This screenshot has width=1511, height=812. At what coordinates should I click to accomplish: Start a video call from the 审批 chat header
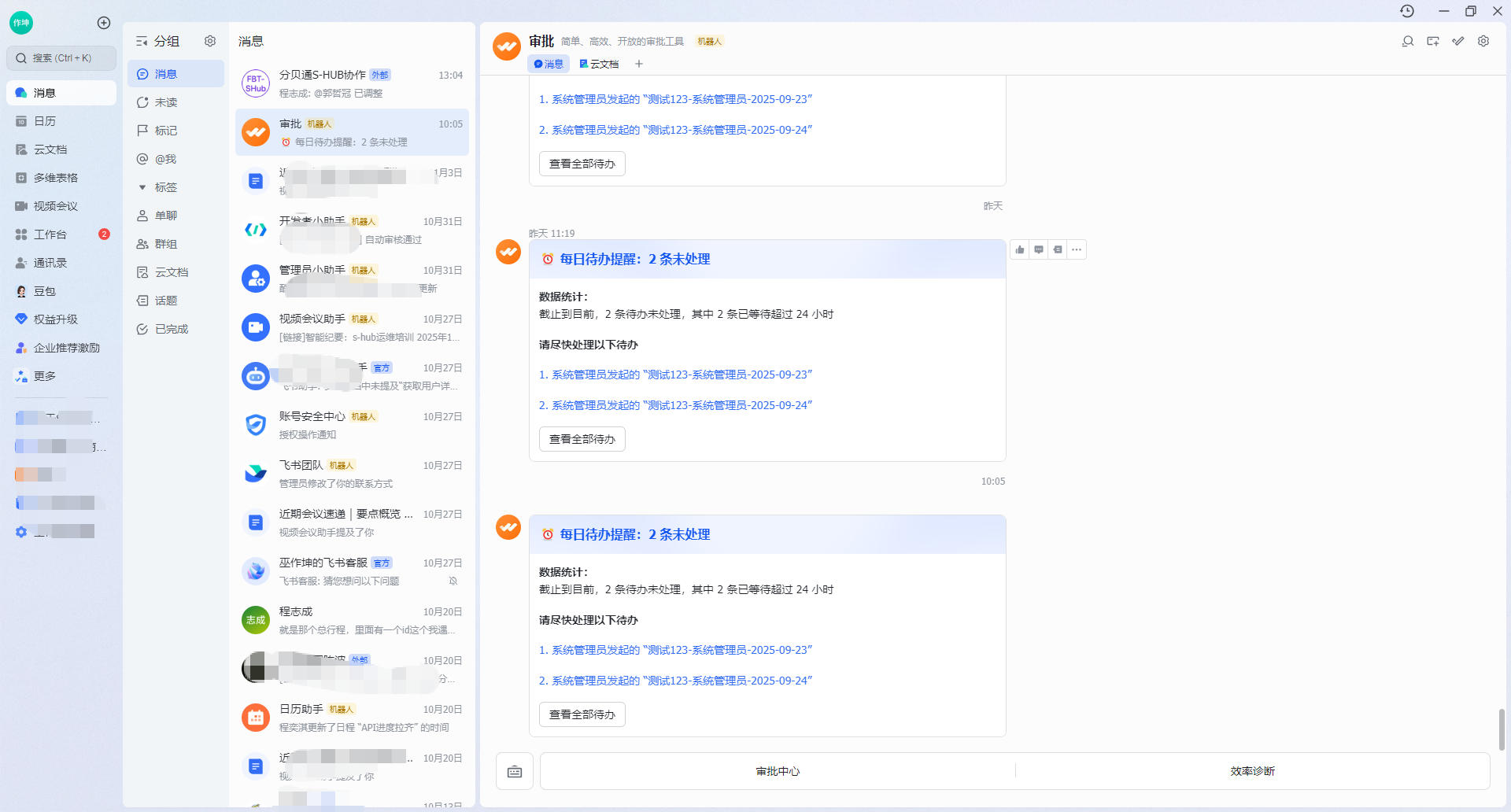point(1433,41)
